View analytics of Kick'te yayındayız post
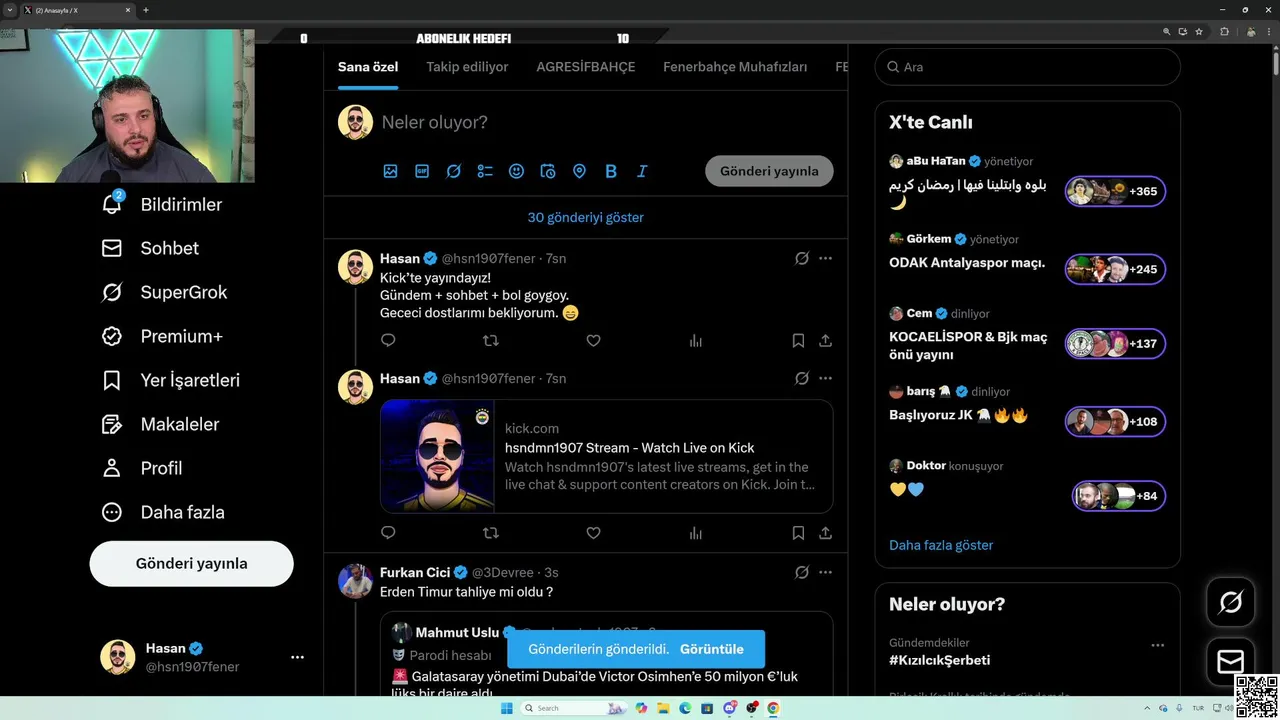 (x=695, y=340)
